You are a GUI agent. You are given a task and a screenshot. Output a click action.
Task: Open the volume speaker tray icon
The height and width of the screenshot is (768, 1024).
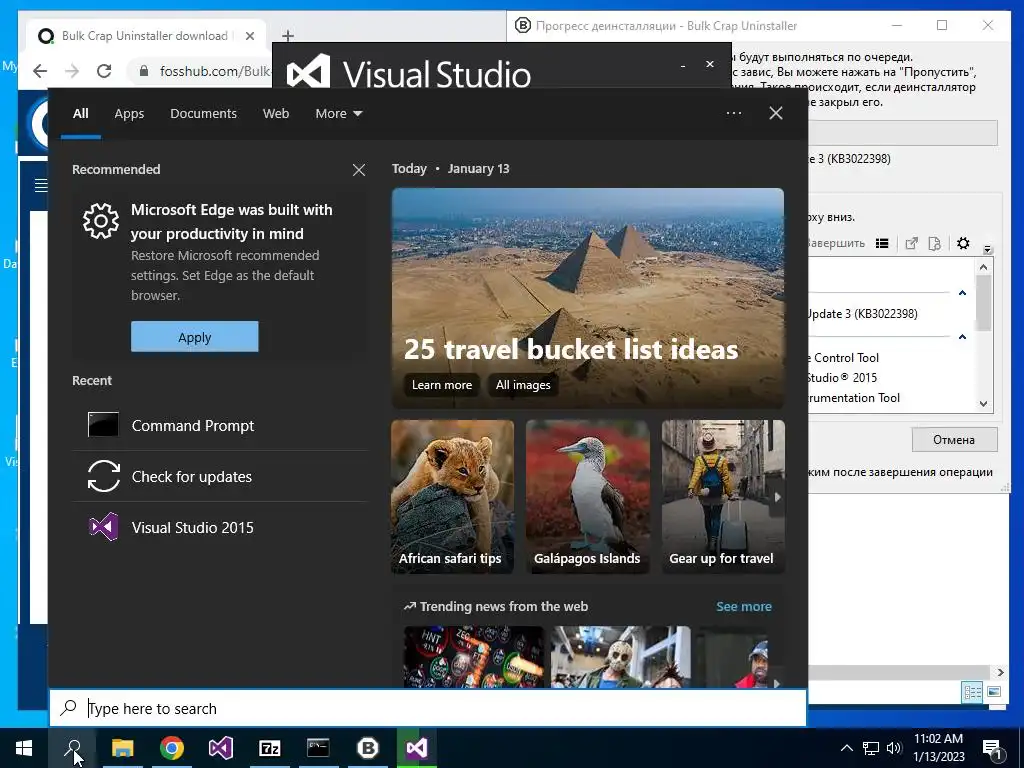tap(894, 748)
